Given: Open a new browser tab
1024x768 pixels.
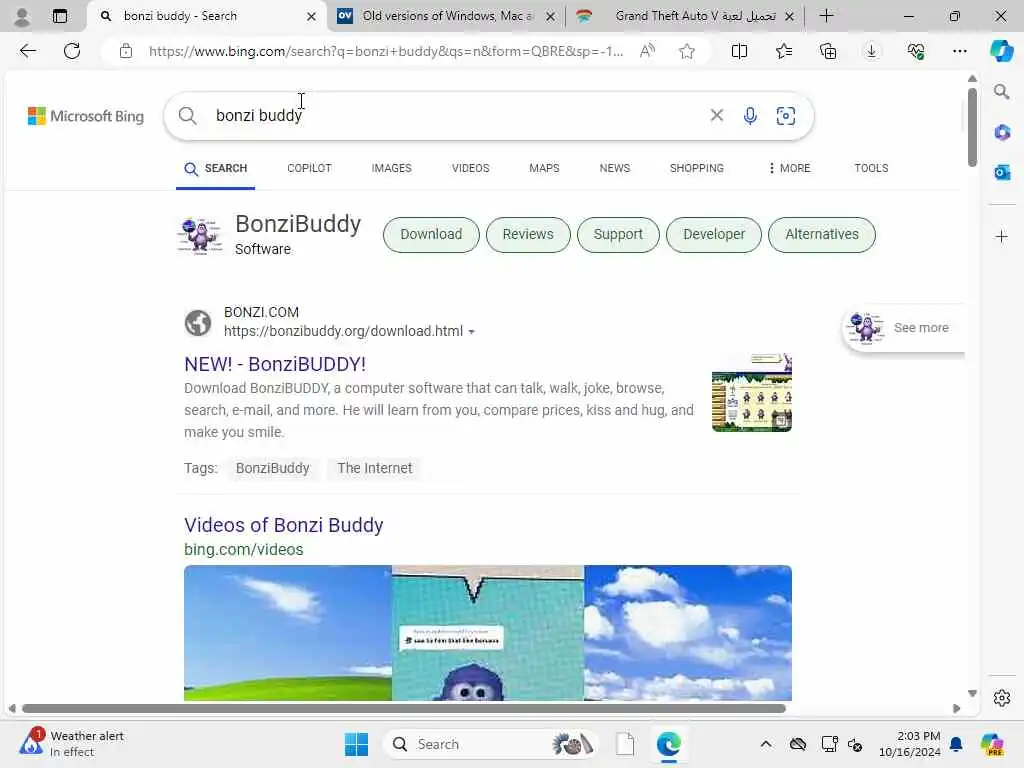Looking at the screenshot, I should (826, 16).
